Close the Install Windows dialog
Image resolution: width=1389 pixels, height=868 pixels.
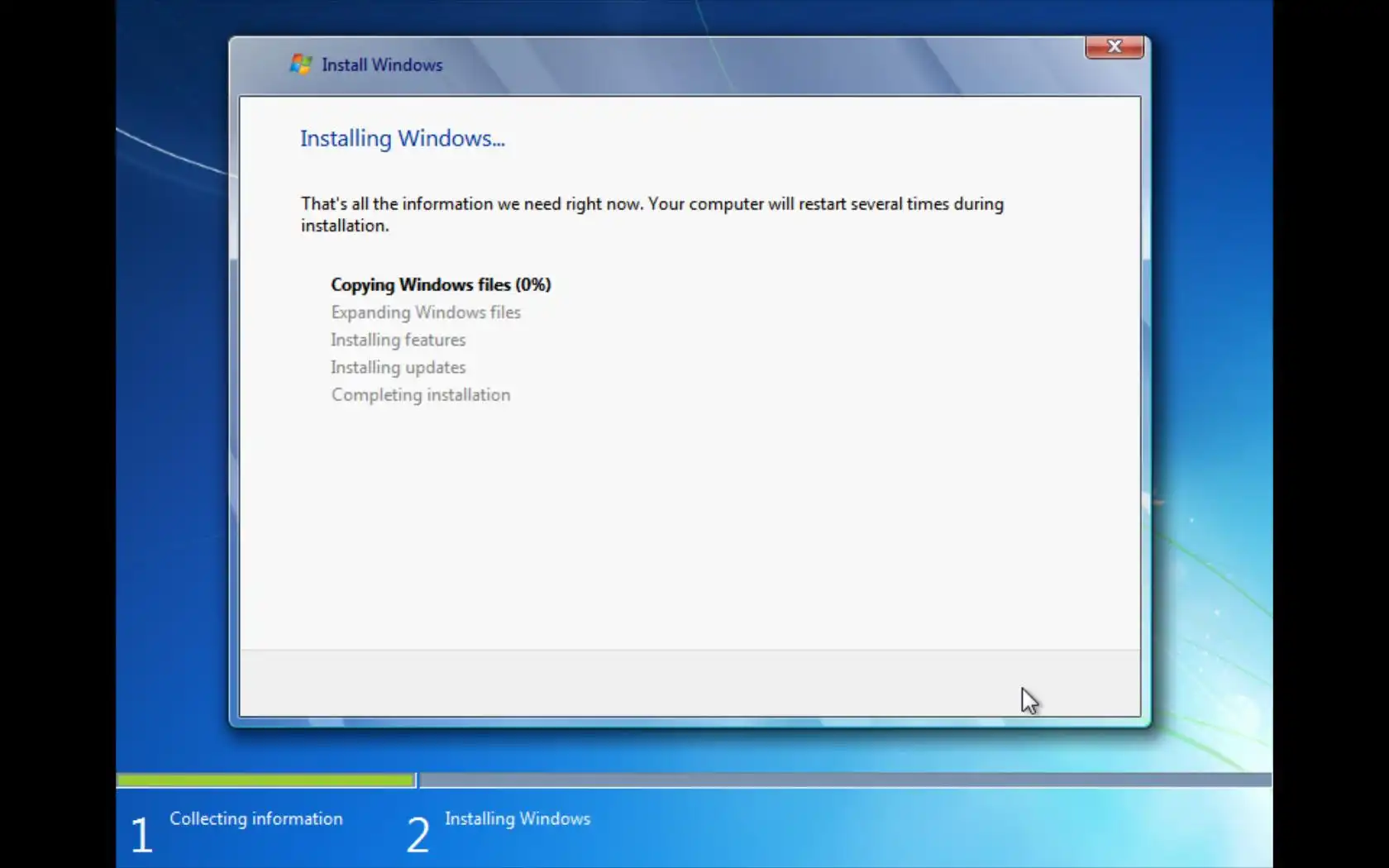[1115, 47]
